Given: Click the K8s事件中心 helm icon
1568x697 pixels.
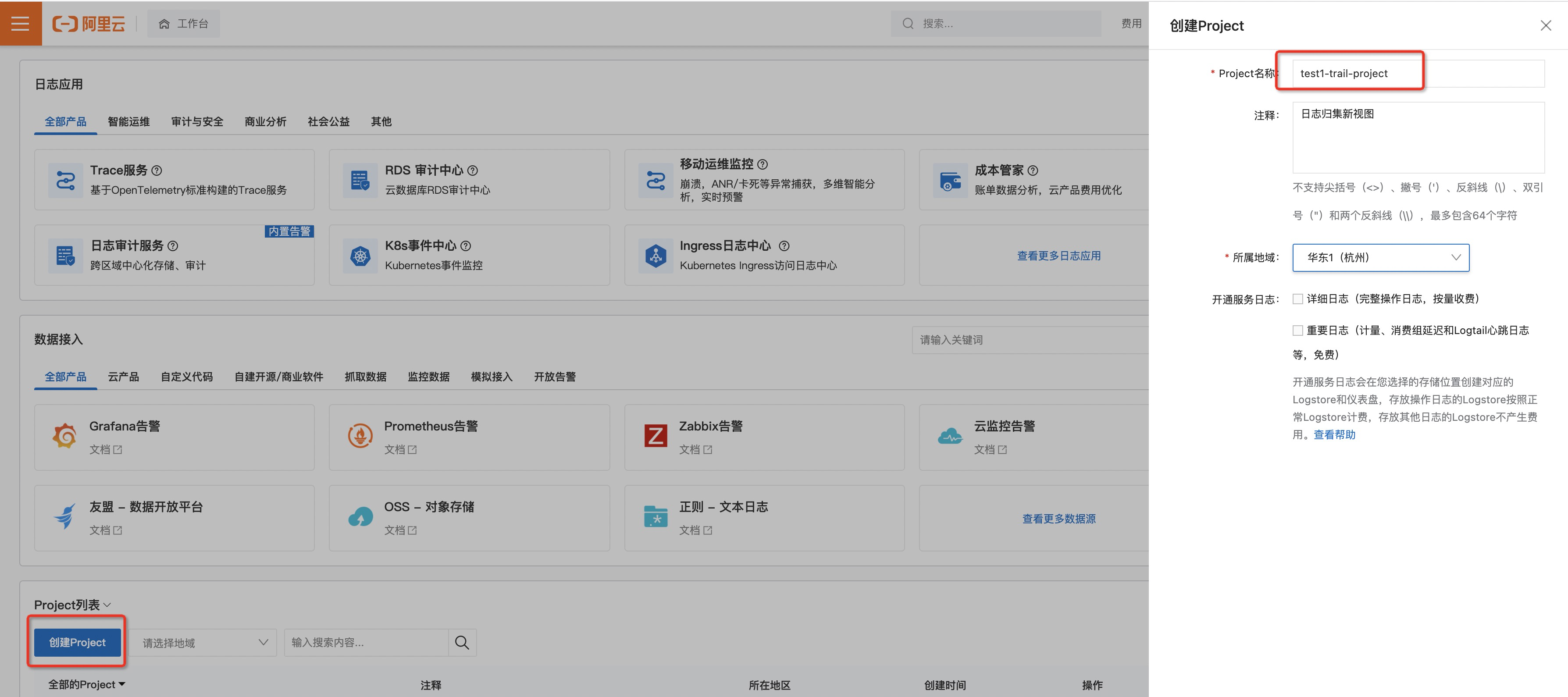Looking at the screenshot, I should pos(360,256).
